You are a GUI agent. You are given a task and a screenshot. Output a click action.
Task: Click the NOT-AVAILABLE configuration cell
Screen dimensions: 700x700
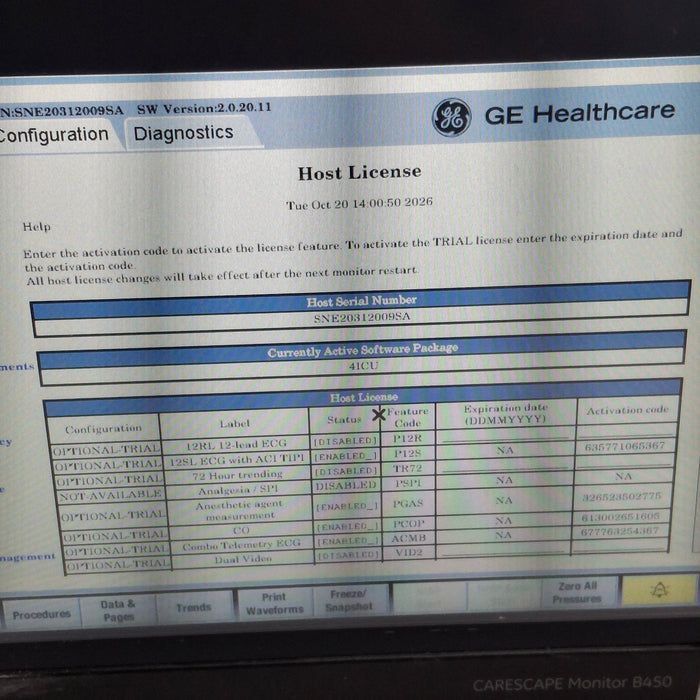click(110, 495)
